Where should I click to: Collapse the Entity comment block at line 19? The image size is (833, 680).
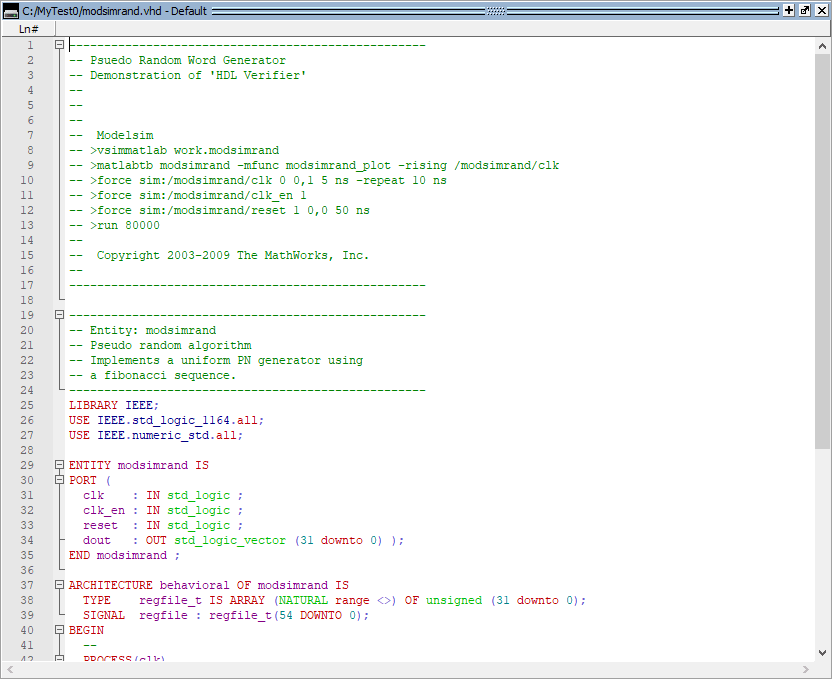pos(60,315)
